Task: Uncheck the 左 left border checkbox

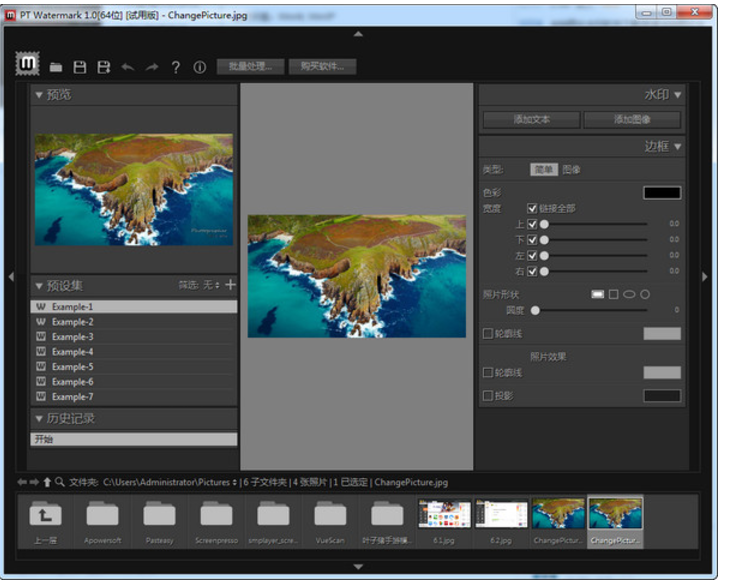Action: [x=532, y=255]
